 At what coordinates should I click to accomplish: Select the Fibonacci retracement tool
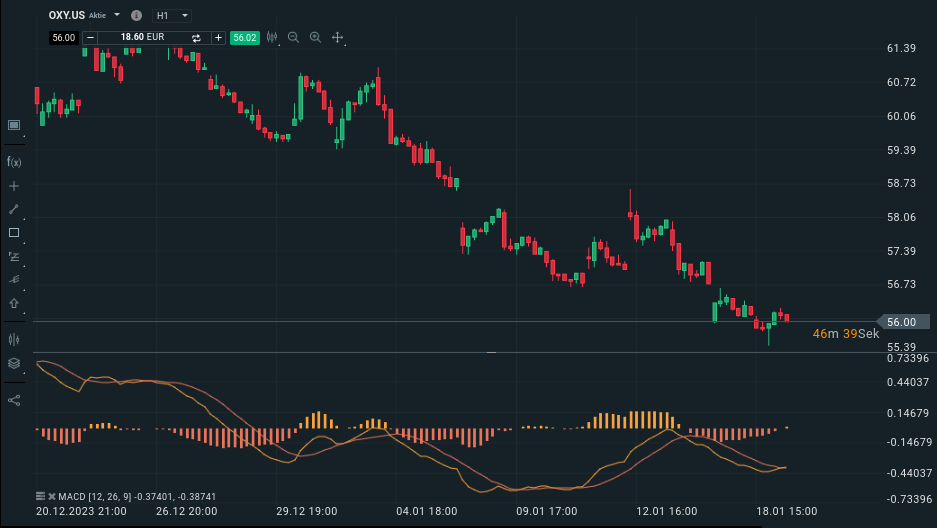[x=14, y=257]
